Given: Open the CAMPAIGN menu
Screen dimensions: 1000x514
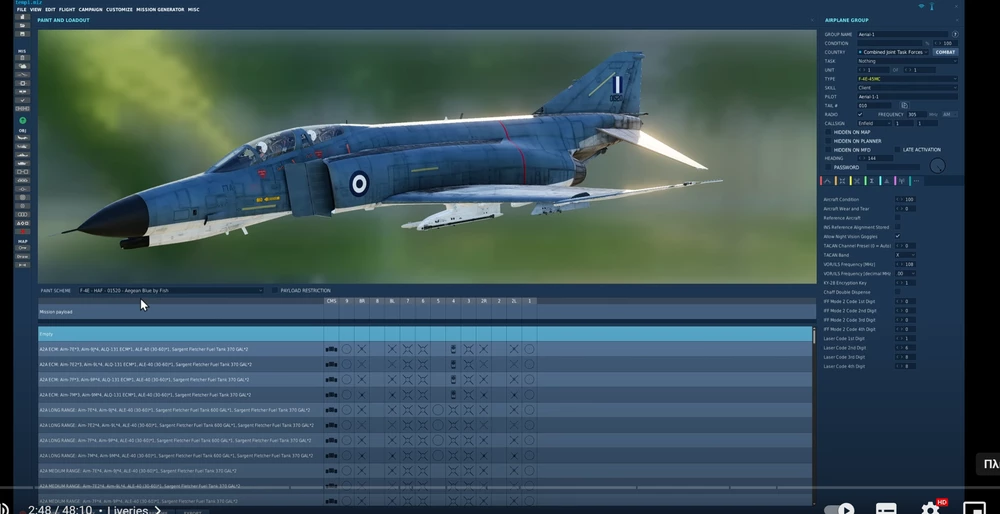Looking at the screenshot, I should coord(91,10).
